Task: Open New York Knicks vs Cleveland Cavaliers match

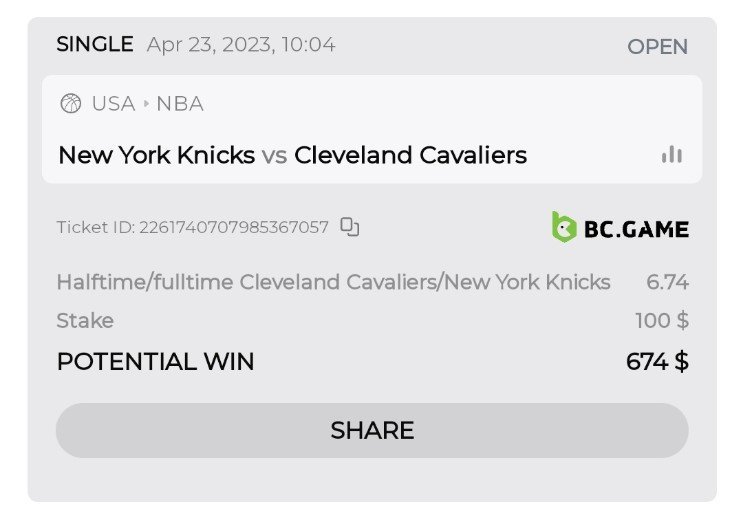Action: (292, 155)
